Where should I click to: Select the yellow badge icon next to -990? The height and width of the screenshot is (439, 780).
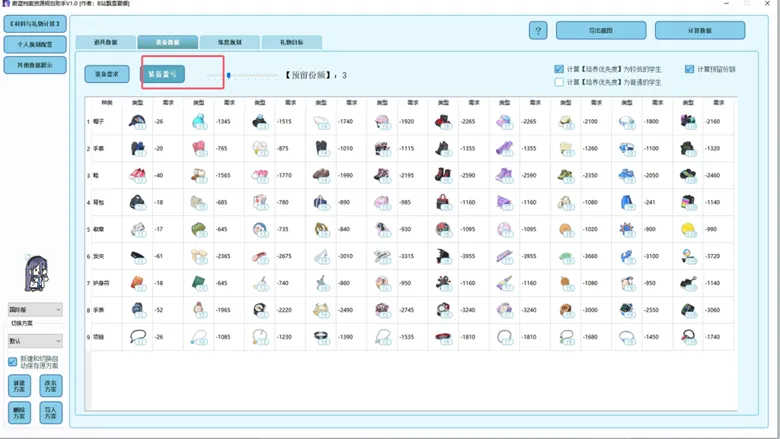(x=688, y=229)
